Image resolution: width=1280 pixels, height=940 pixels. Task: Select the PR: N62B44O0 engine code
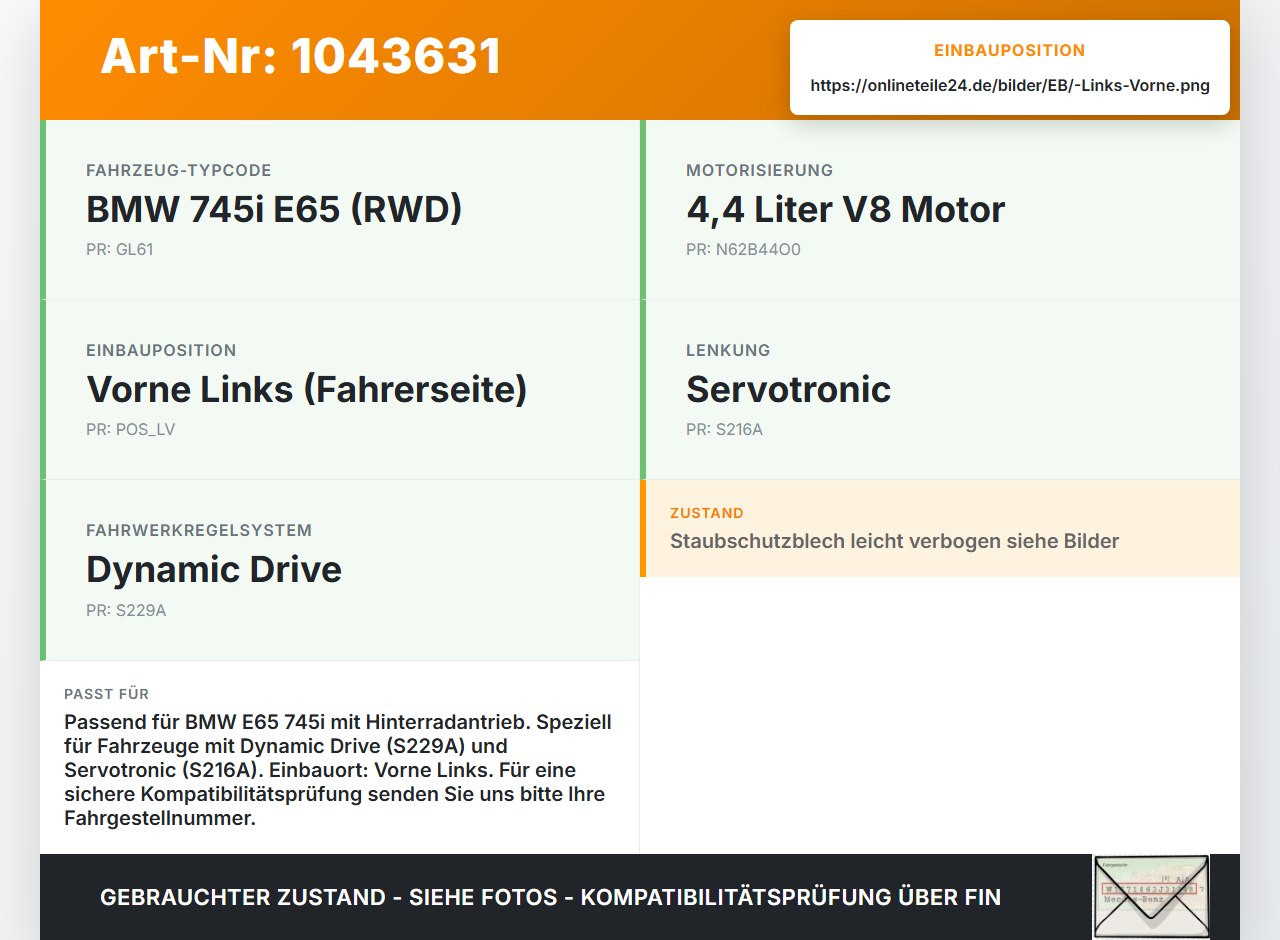(x=743, y=250)
